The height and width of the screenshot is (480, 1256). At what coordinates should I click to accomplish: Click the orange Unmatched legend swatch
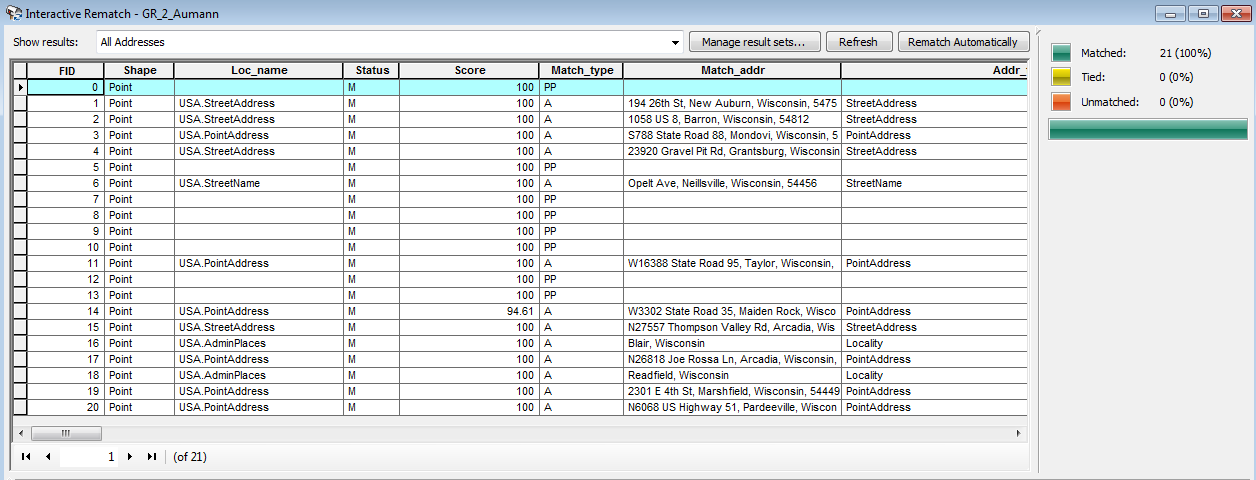click(x=1062, y=101)
